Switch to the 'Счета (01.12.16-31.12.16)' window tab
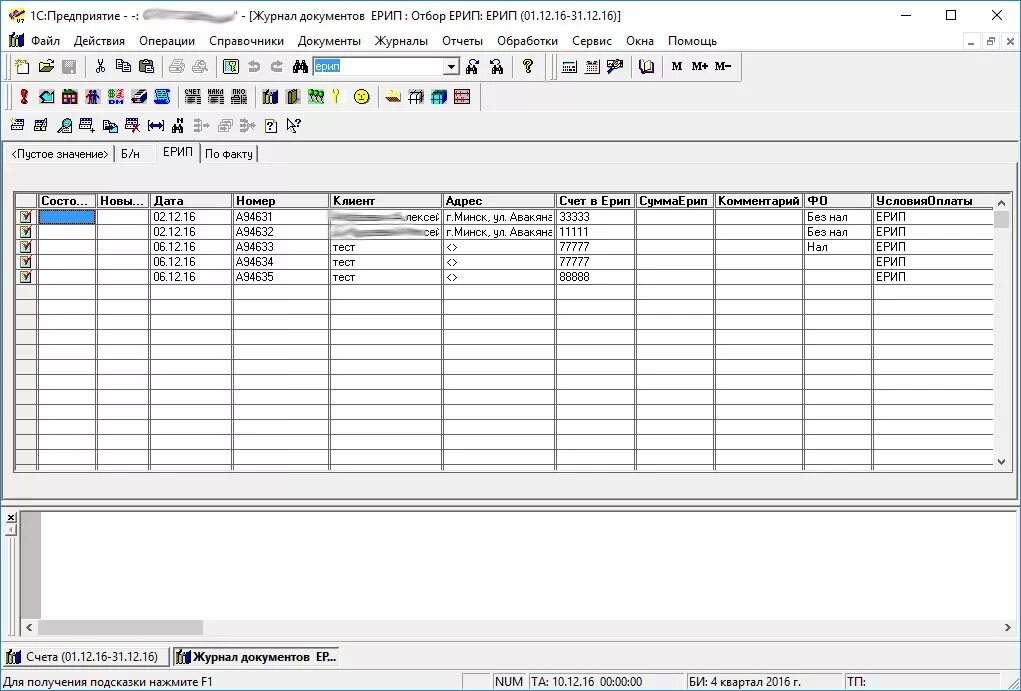This screenshot has height=691, width=1021. (x=85, y=657)
